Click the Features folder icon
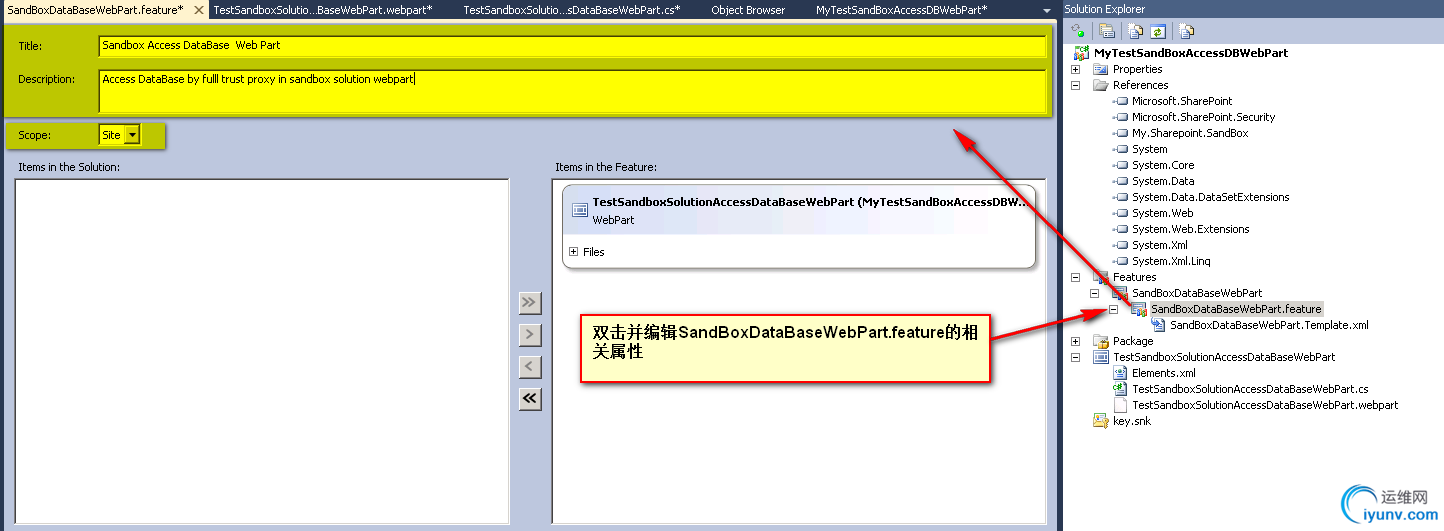 tap(1101, 277)
